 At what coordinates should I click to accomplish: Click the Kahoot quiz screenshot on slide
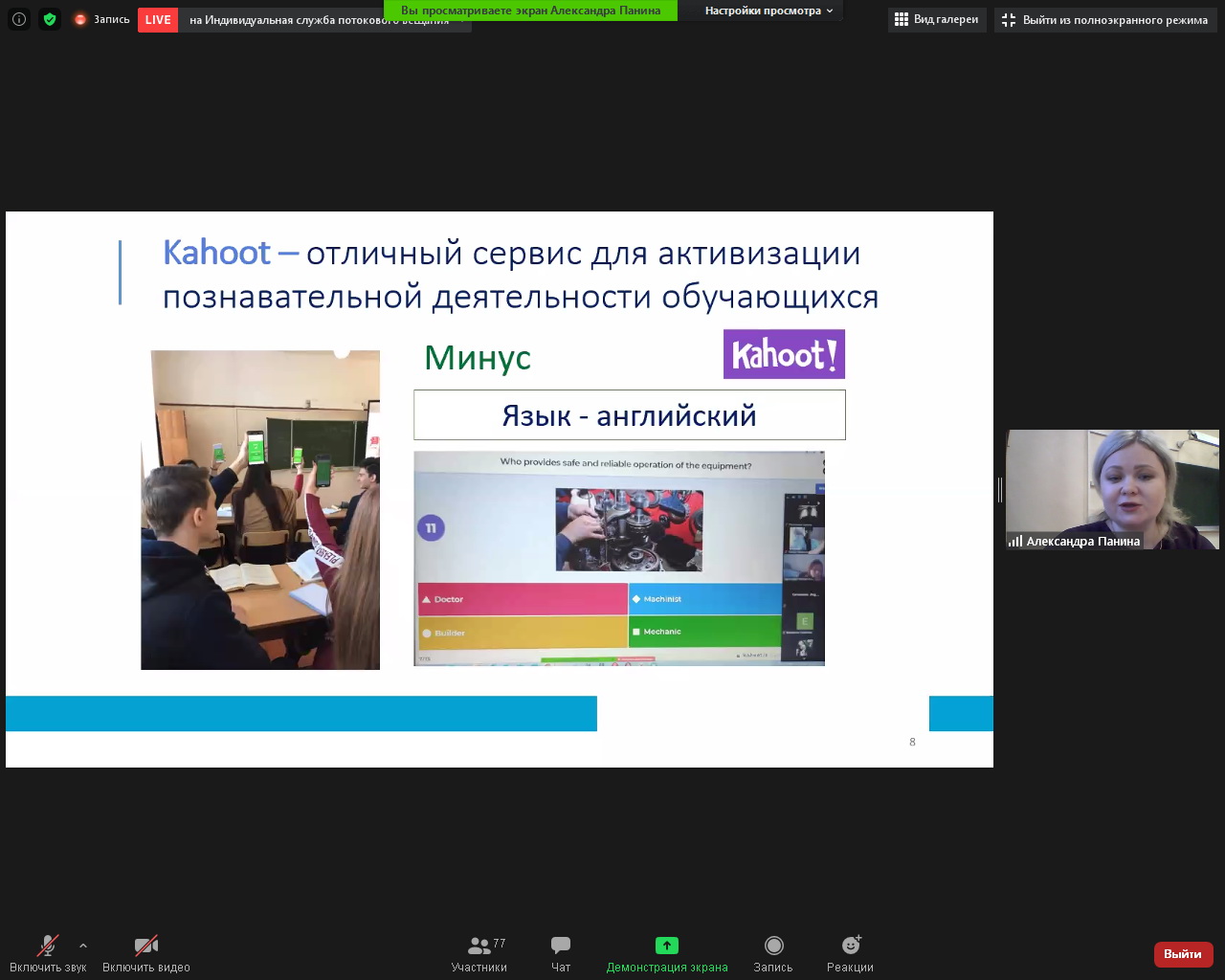click(619, 558)
